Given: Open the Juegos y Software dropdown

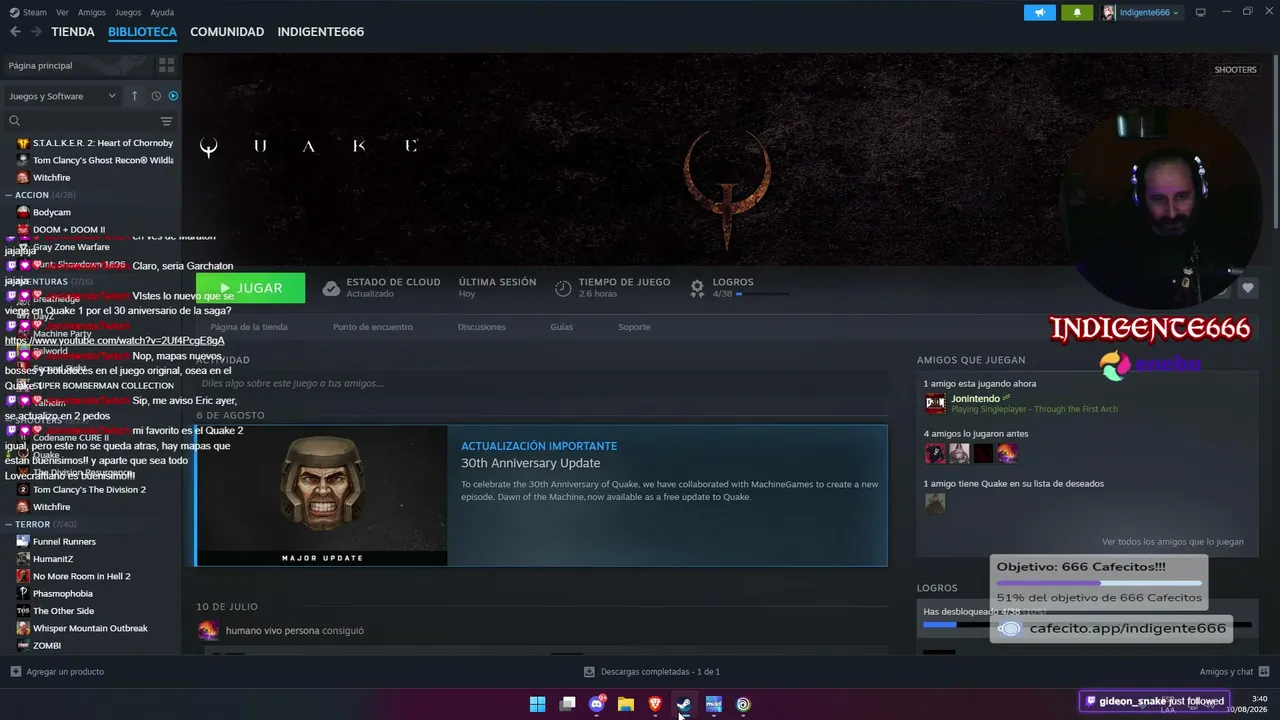Looking at the screenshot, I should click(x=62, y=96).
